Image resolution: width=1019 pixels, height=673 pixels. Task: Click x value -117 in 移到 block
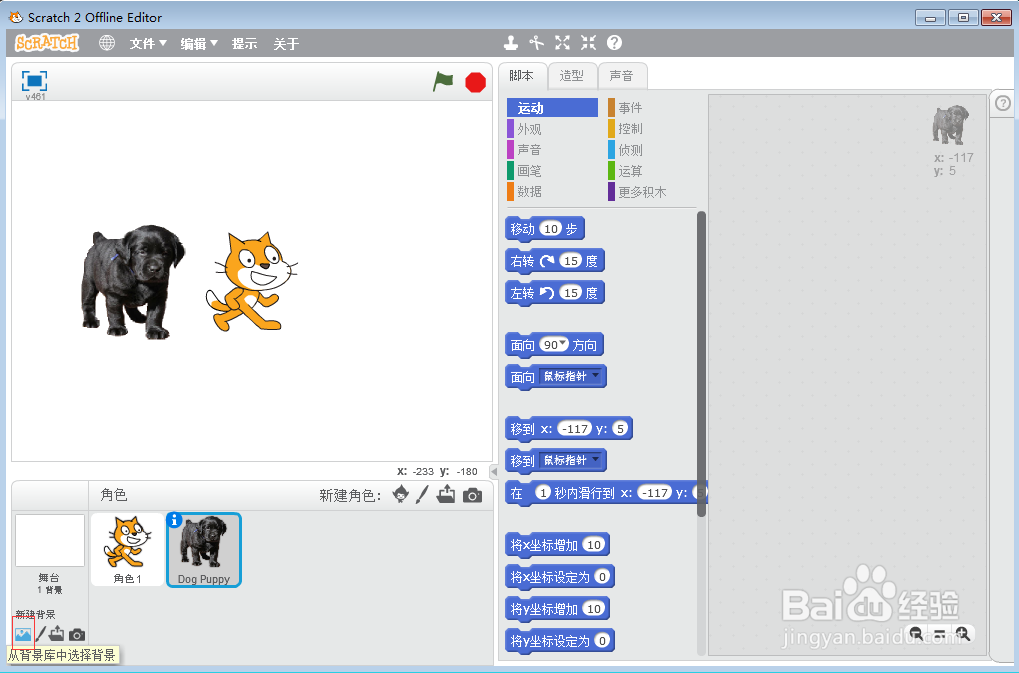point(575,429)
